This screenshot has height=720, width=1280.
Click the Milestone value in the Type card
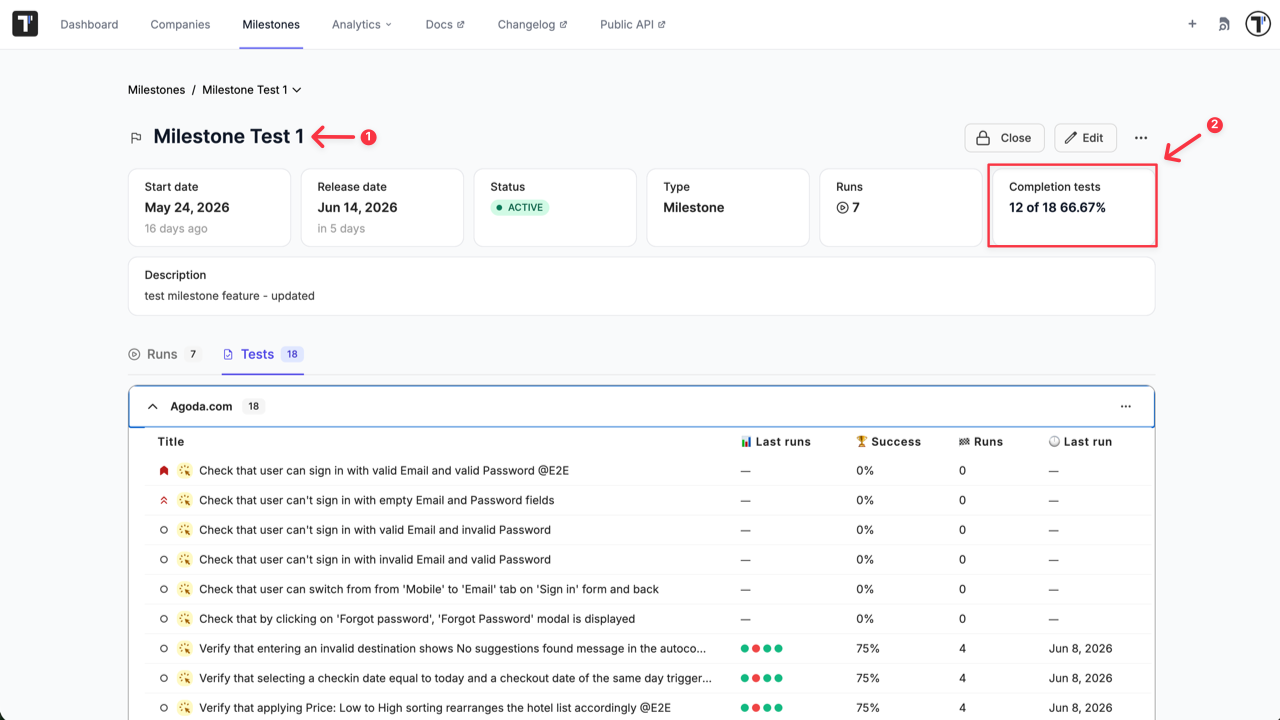pos(694,208)
